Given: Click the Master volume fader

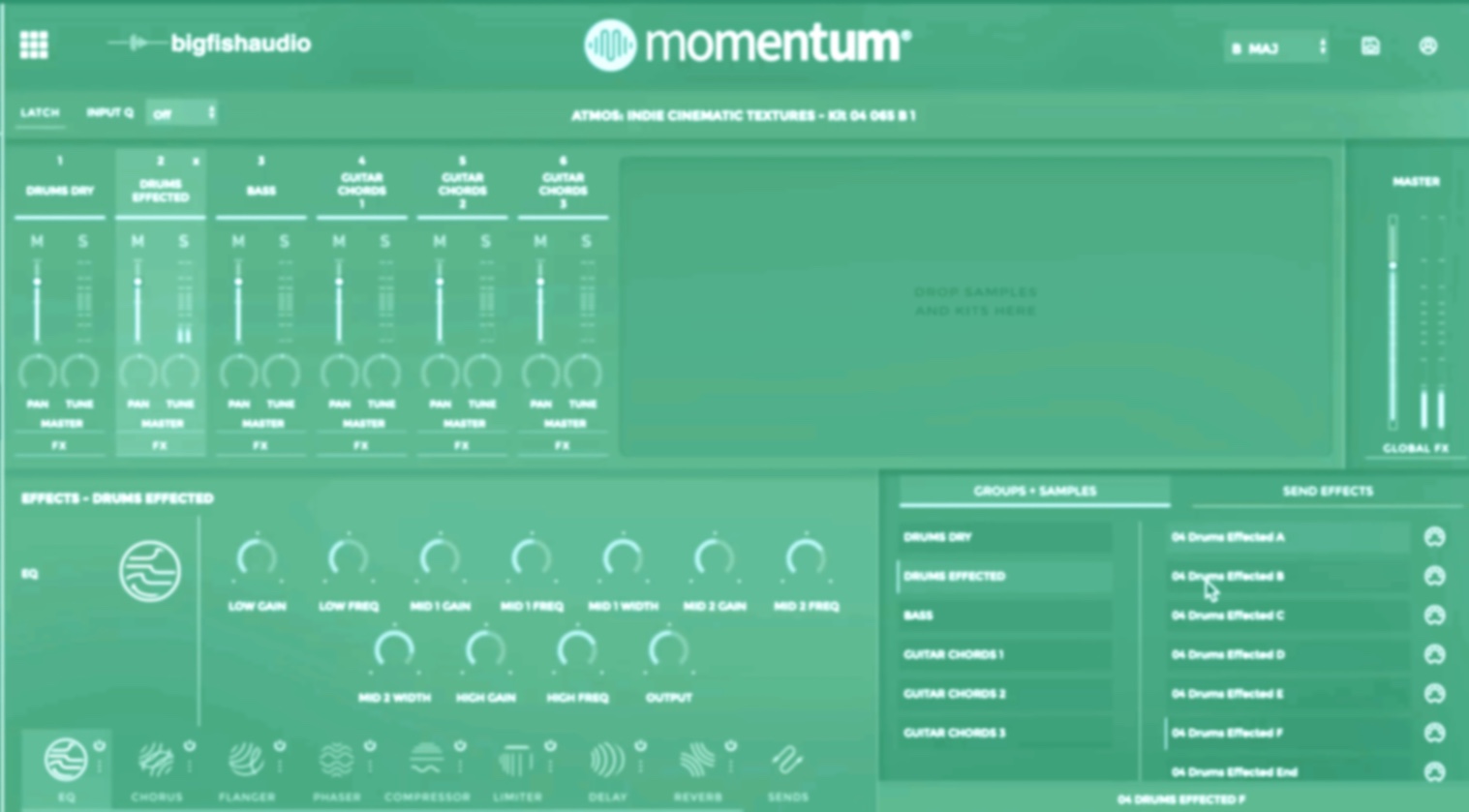Looking at the screenshot, I should click(1392, 321).
